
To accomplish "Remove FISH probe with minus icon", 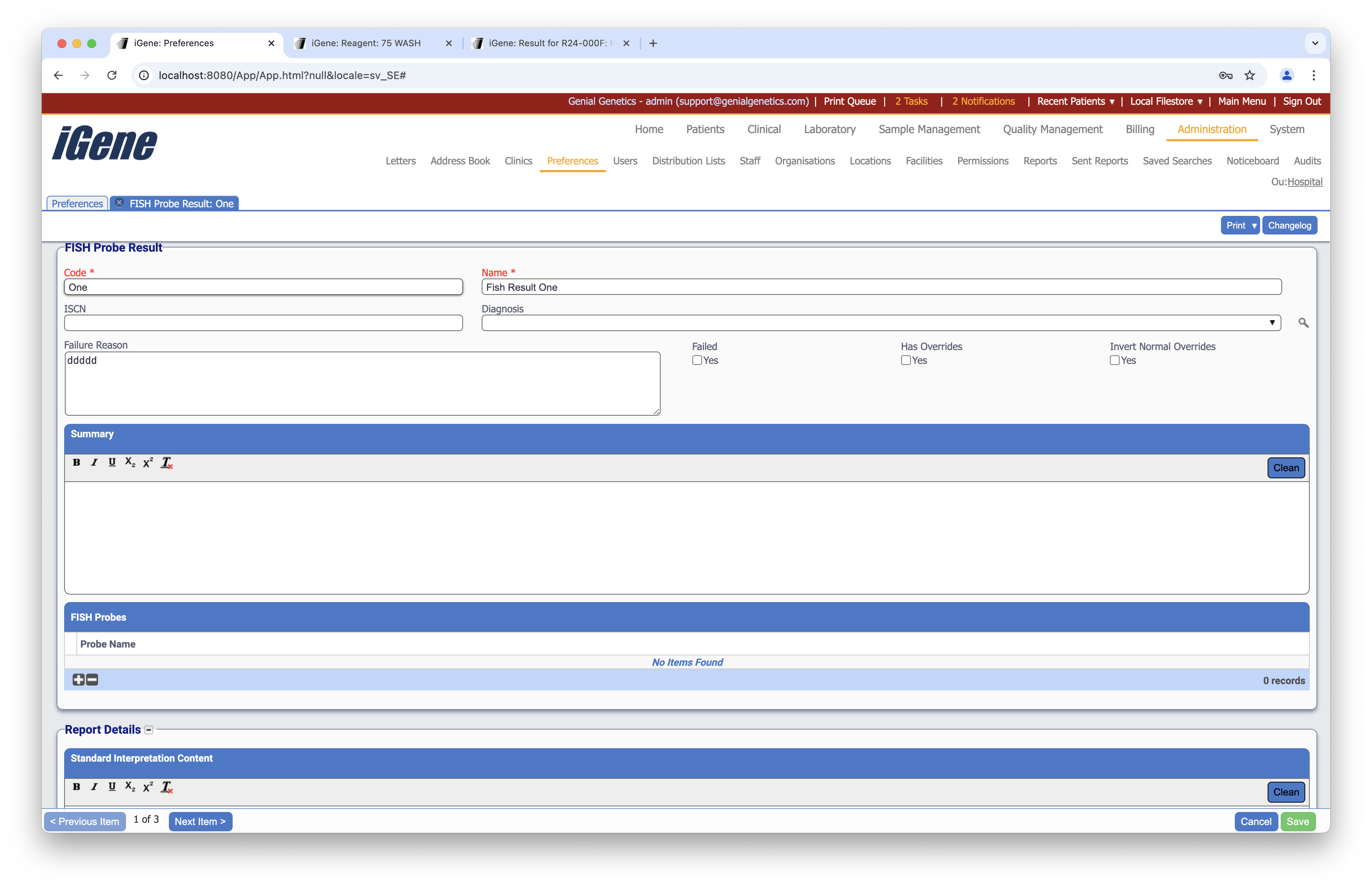I will [92, 680].
